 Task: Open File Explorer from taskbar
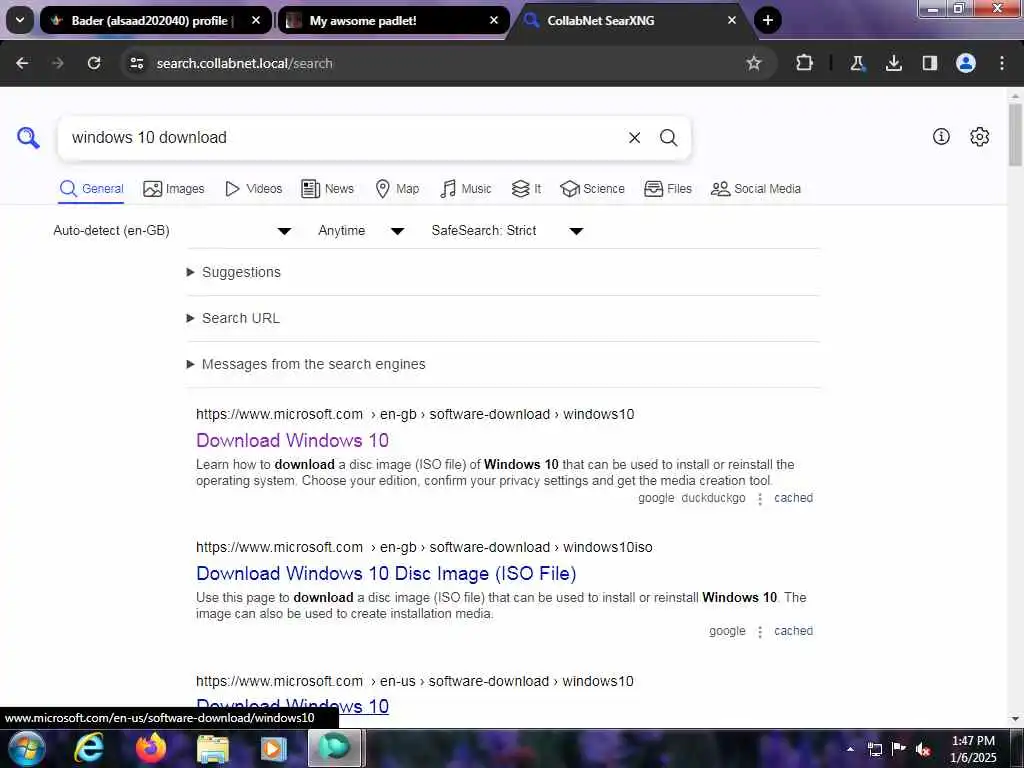(x=213, y=749)
